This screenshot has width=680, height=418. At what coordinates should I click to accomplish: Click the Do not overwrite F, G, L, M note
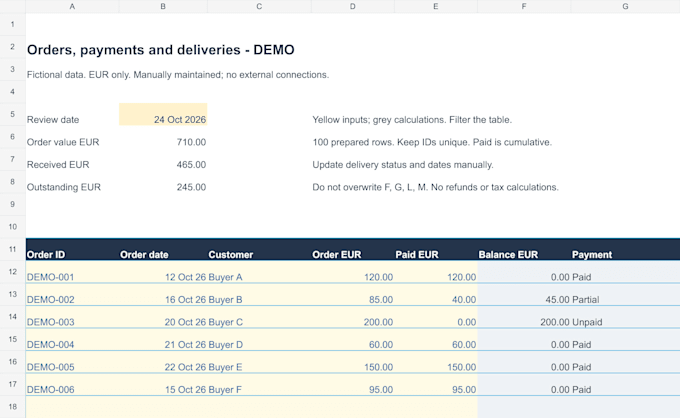[435, 187]
